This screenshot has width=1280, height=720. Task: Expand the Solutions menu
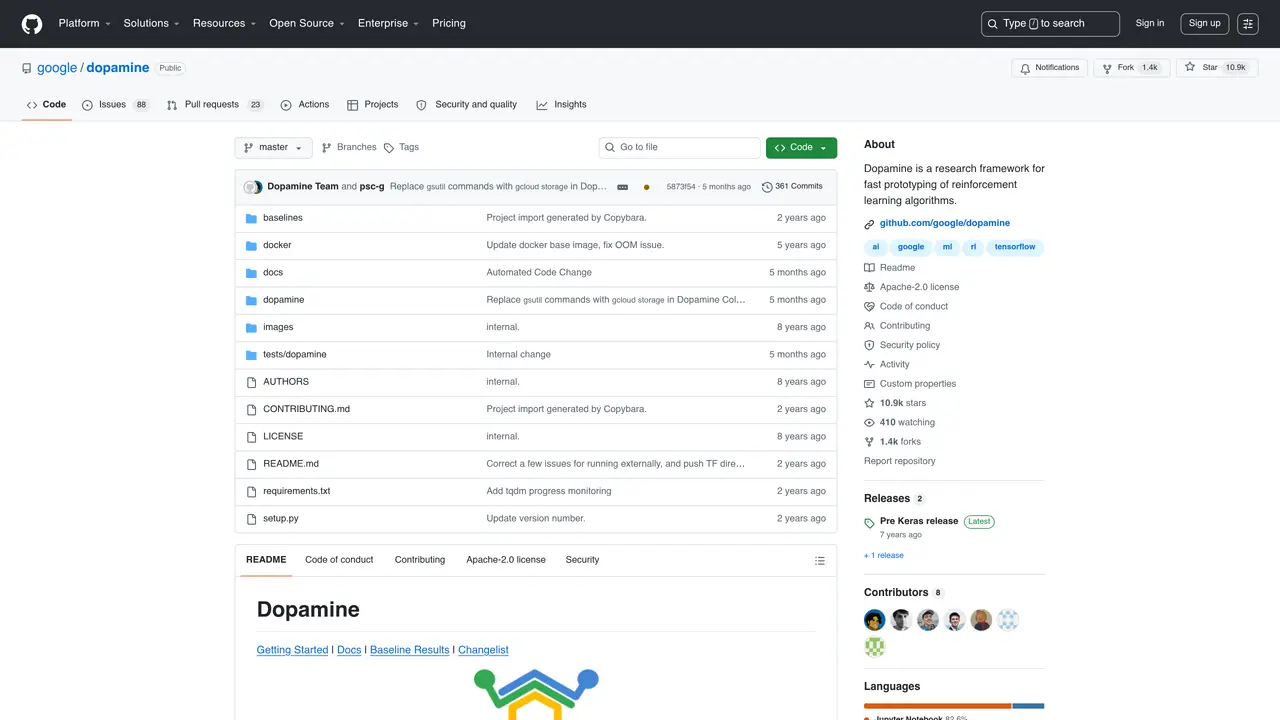coord(151,23)
